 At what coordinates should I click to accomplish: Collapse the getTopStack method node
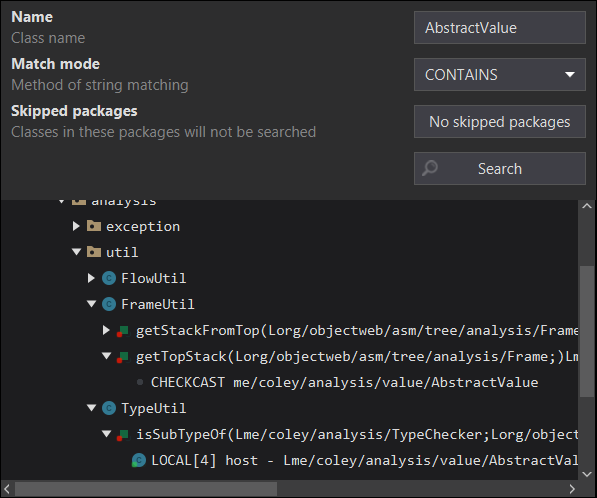pos(107,356)
